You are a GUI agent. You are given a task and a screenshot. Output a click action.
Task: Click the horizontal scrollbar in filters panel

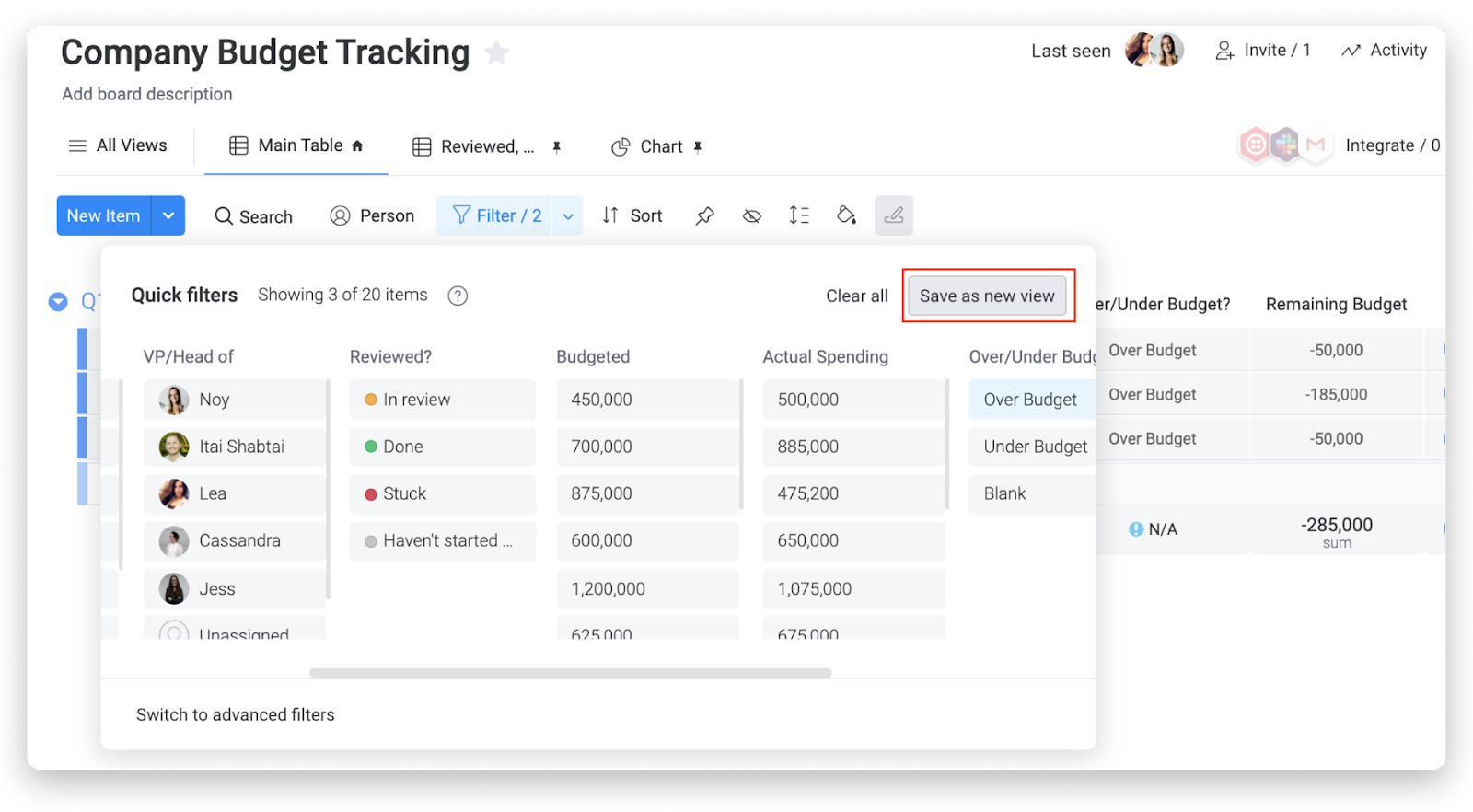(570, 673)
